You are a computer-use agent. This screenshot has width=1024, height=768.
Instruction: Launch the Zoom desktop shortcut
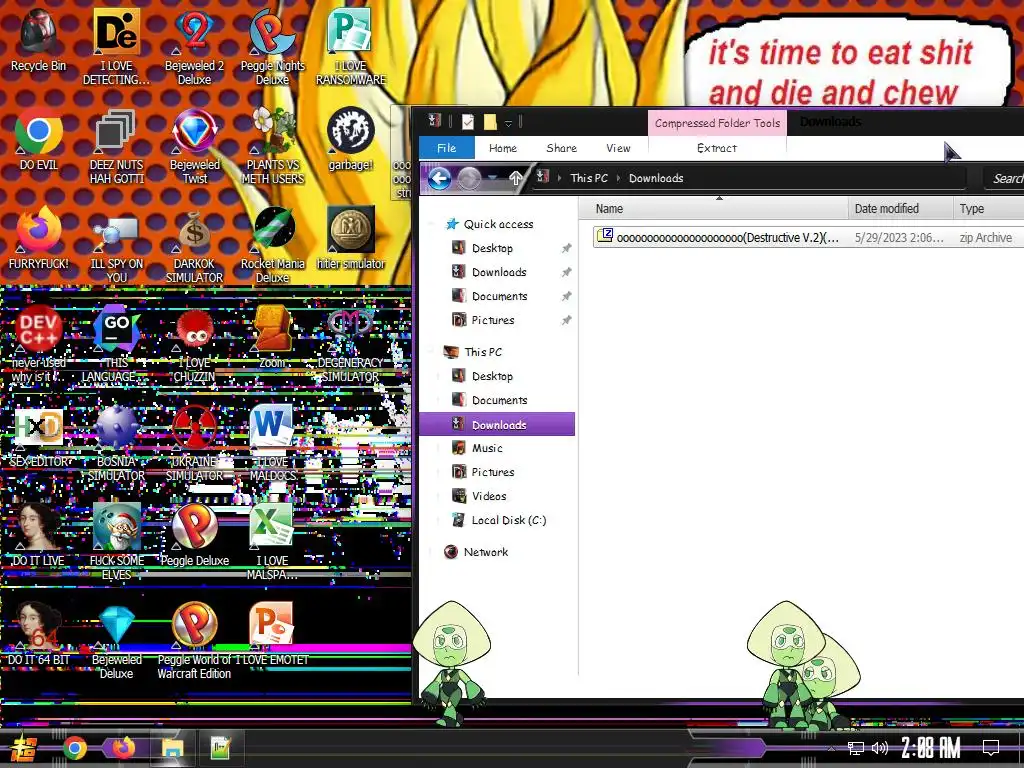(x=272, y=337)
